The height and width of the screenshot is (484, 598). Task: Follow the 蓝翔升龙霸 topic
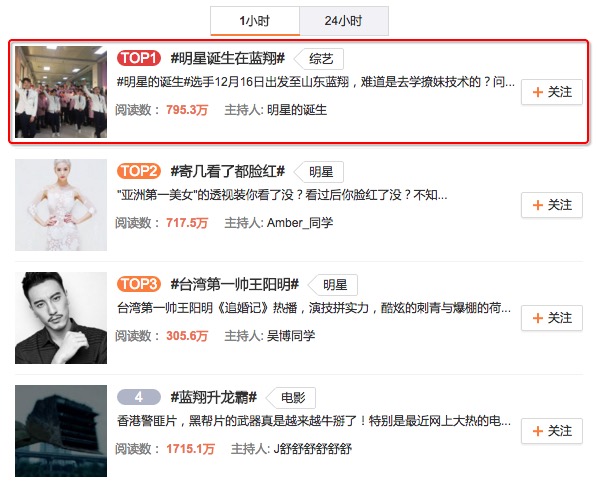click(x=551, y=431)
